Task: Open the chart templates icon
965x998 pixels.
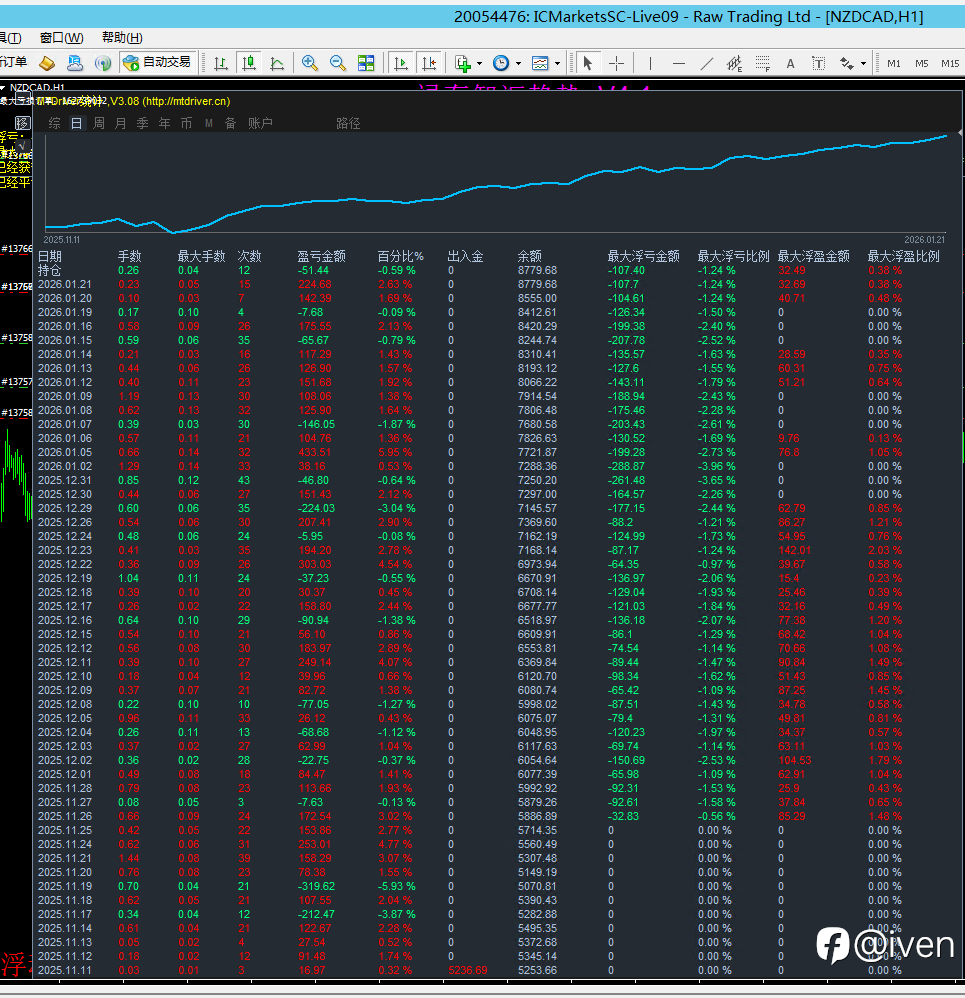Action: (x=540, y=63)
